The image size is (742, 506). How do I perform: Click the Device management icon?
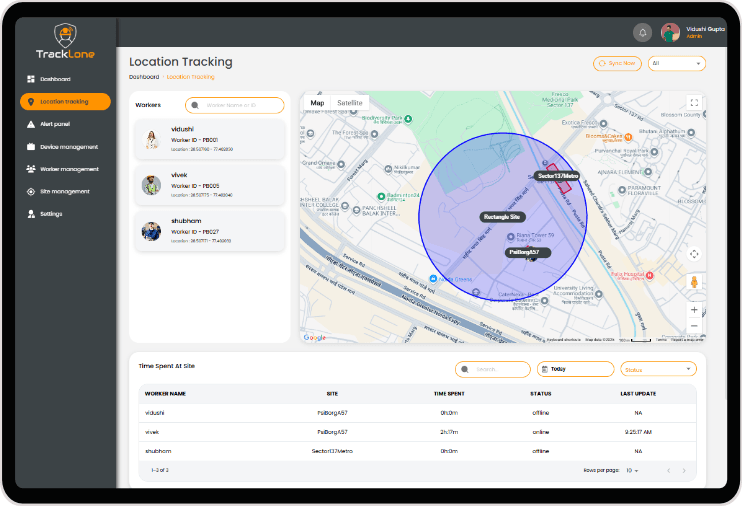(x=31, y=147)
